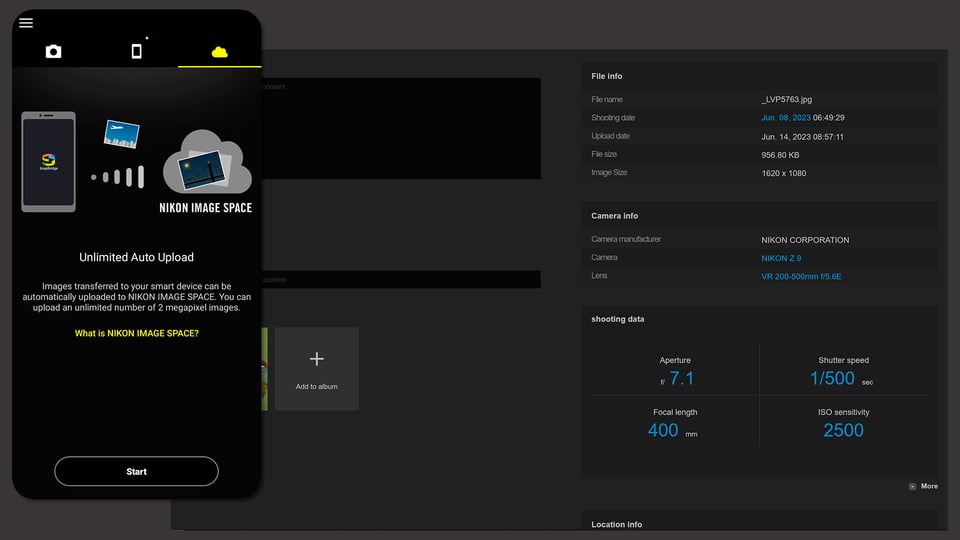The width and height of the screenshot is (960, 540).
Task: Click the ISO sensitivity value 2500
Action: click(x=843, y=430)
